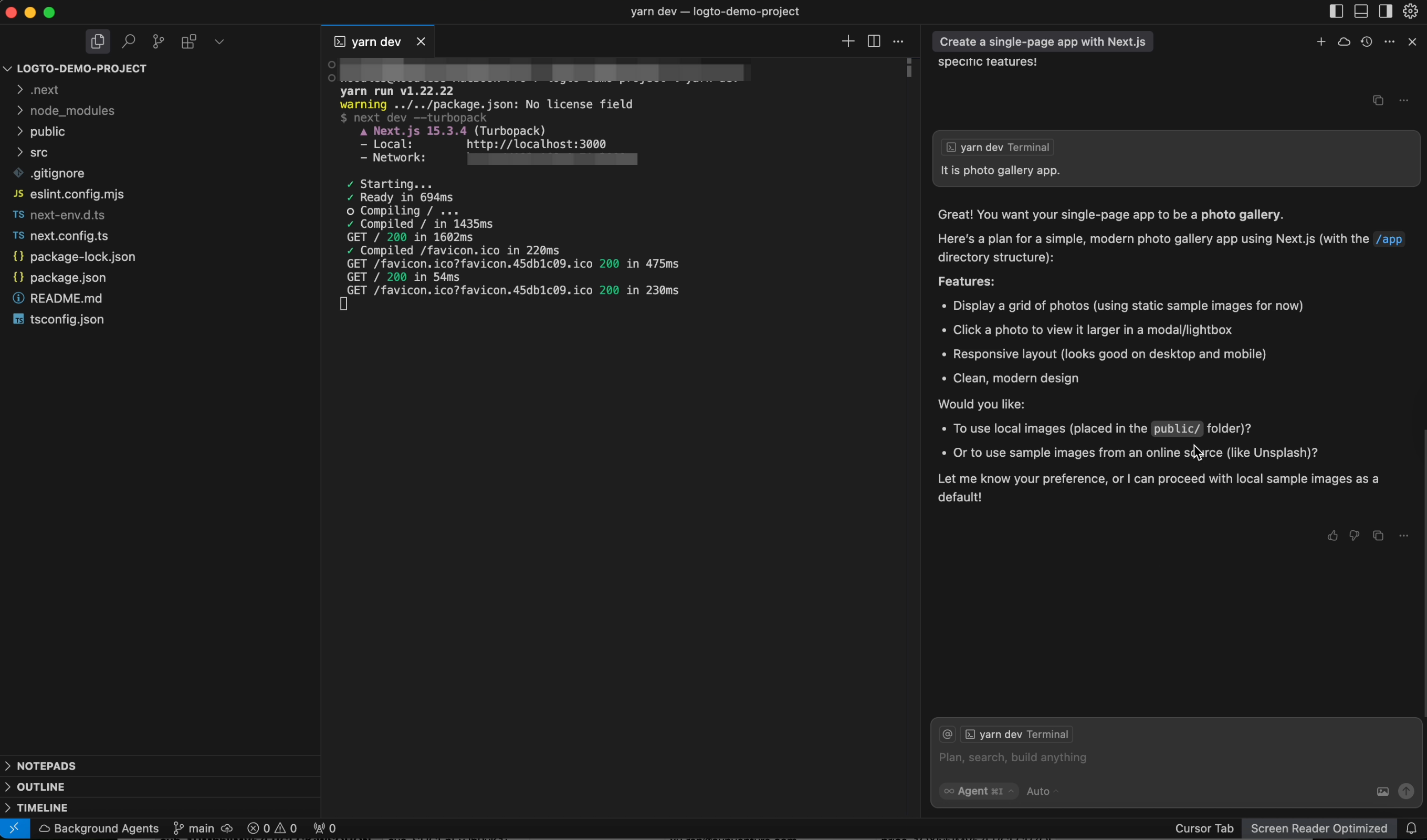This screenshot has width=1427, height=840.
Task: Add a new terminal with plus icon
Action: coord(848,41)
